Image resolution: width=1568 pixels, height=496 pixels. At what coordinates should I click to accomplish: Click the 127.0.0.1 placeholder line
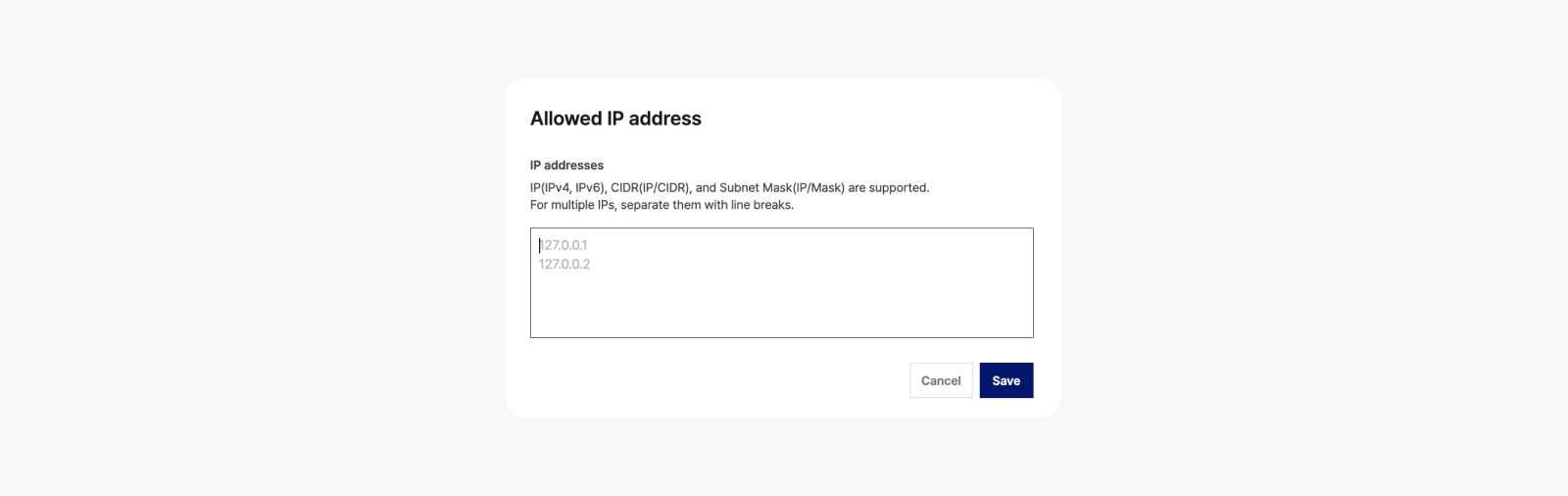(x=564, y=245)
